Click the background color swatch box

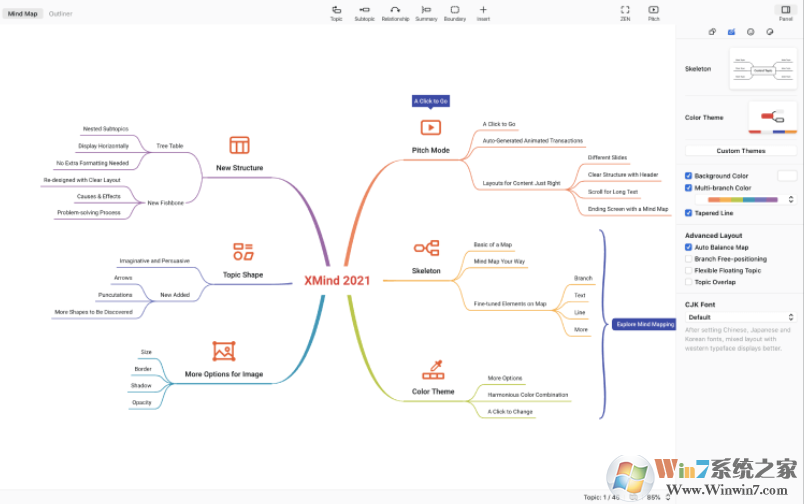pyautogui.click(x=787, y=176)
